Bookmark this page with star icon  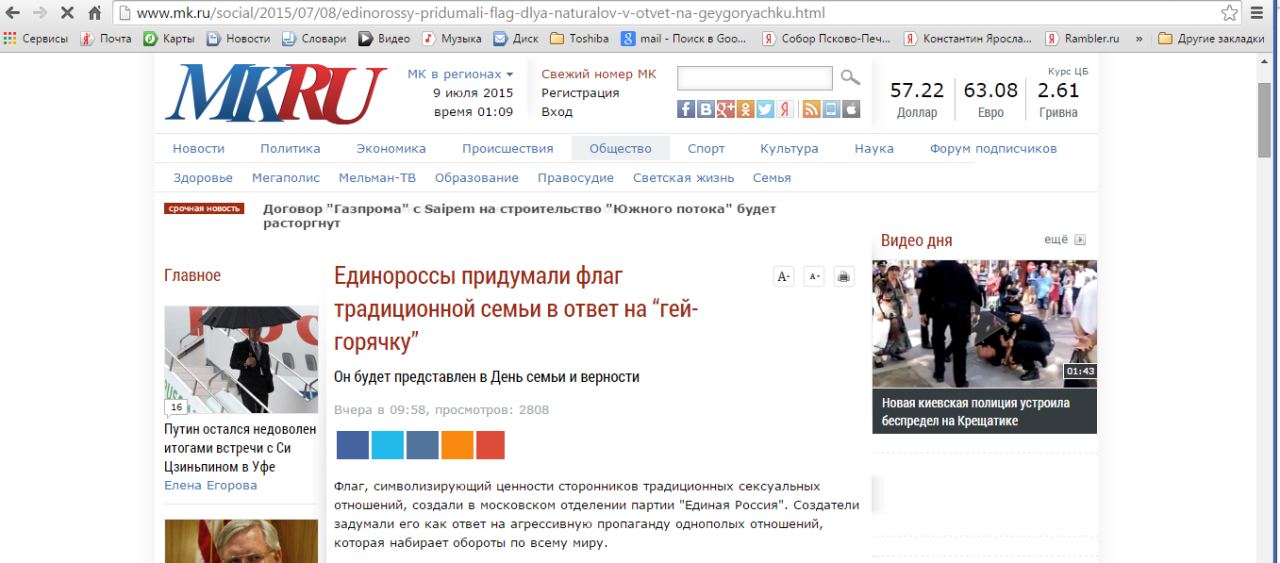(1229, 13)
